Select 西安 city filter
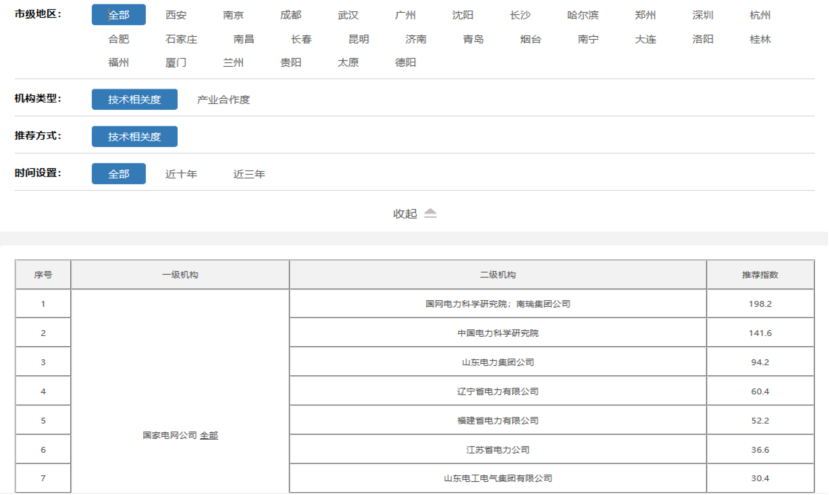The image size is (829, 495). (176, 16)
